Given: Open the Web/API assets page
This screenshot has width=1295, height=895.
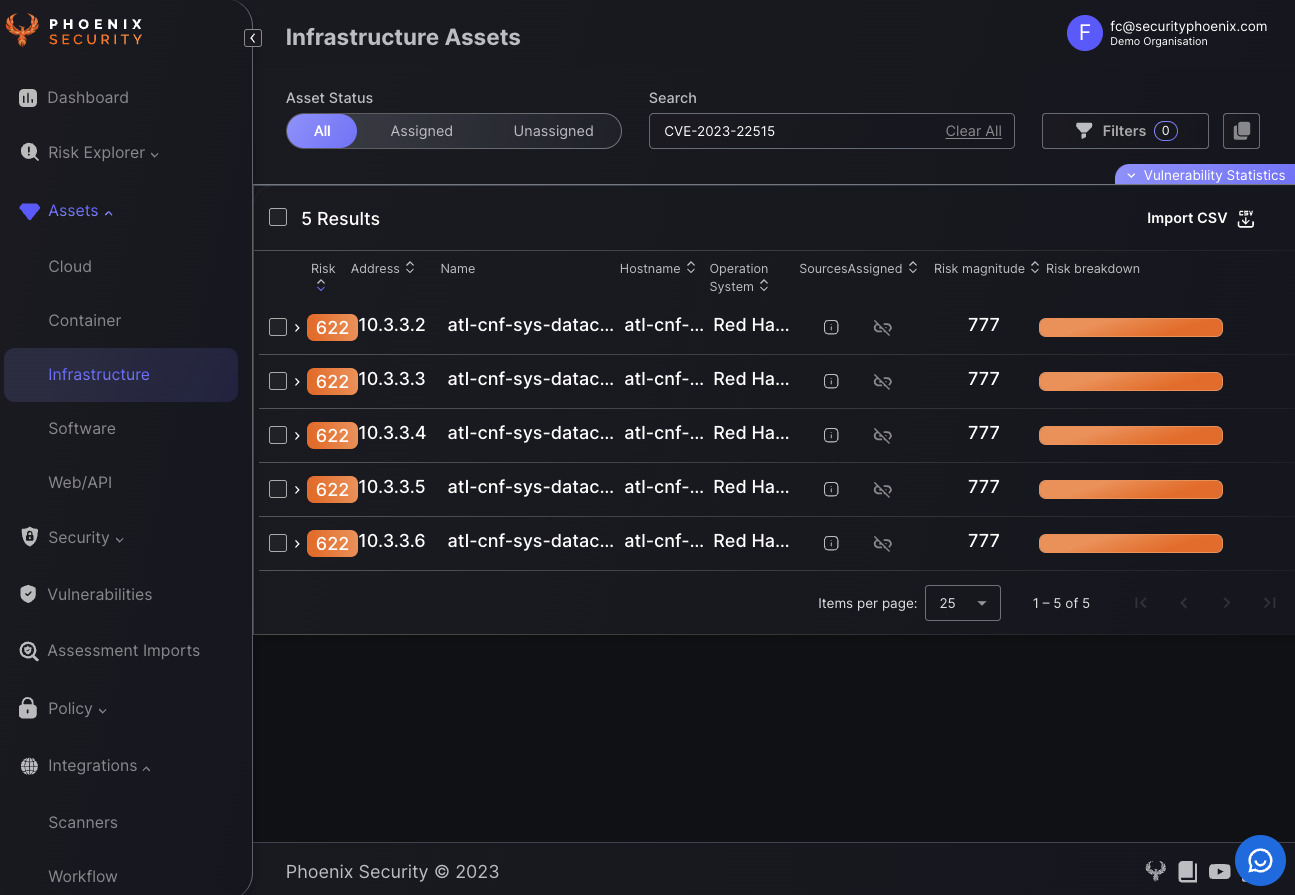Looking at the screenshot, I should [80, 482].
